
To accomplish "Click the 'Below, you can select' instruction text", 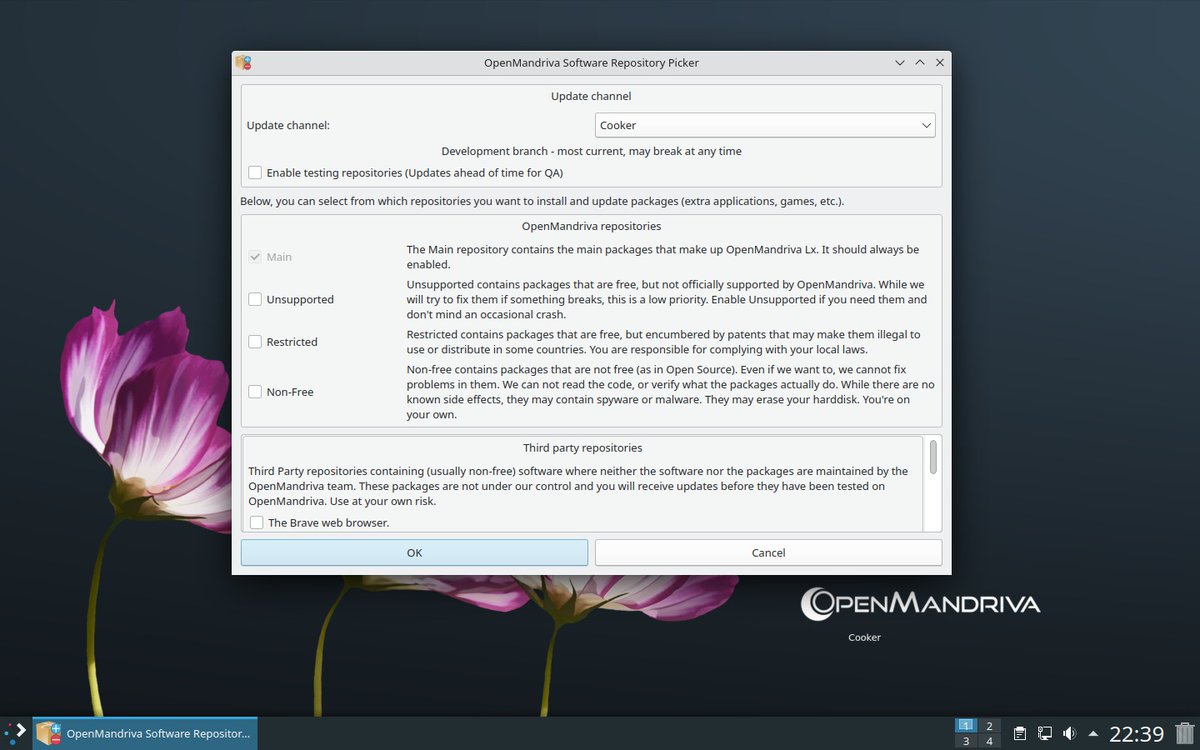I will 542,201.
